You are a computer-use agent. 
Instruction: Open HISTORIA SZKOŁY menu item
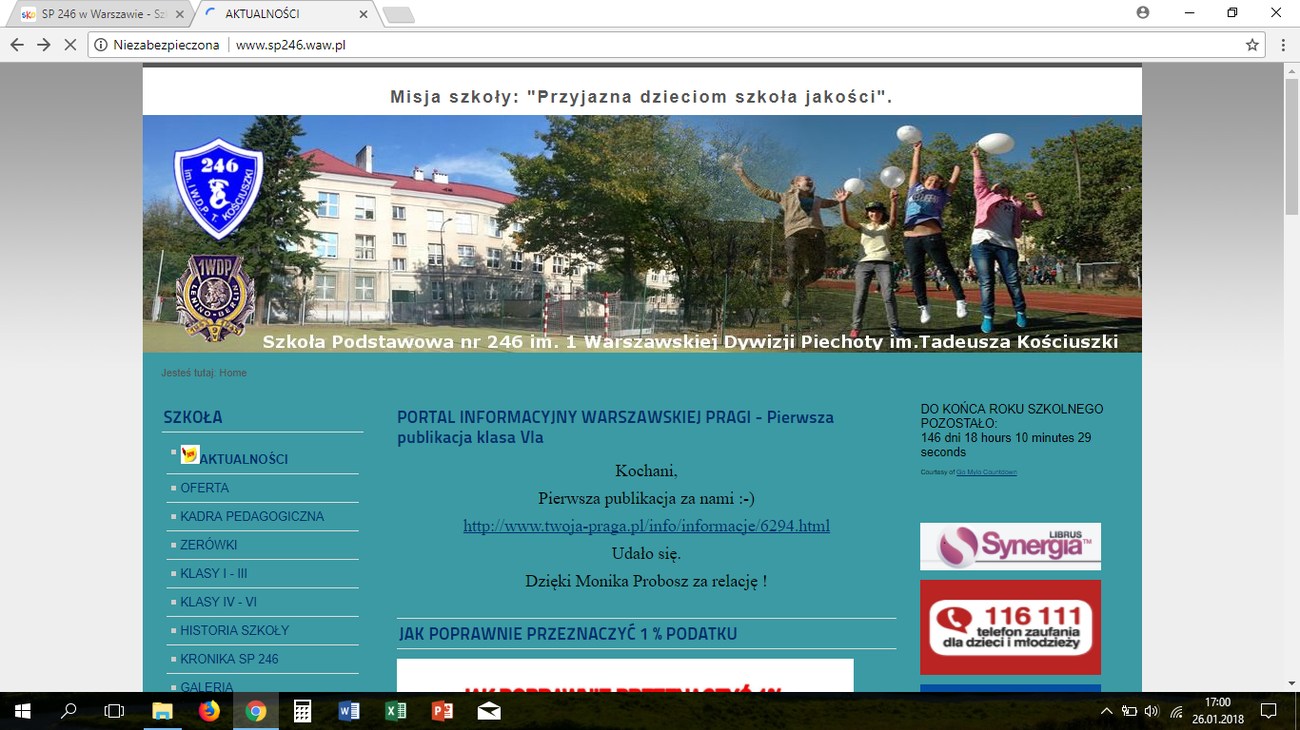(x=235, y=631)
